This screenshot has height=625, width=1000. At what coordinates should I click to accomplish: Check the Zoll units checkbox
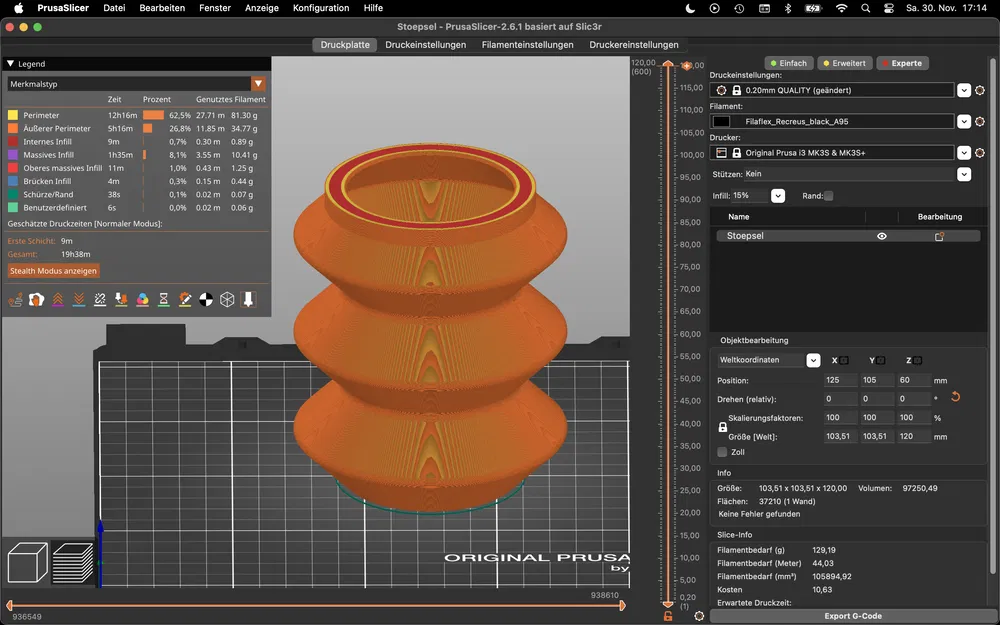pos(723,452)
